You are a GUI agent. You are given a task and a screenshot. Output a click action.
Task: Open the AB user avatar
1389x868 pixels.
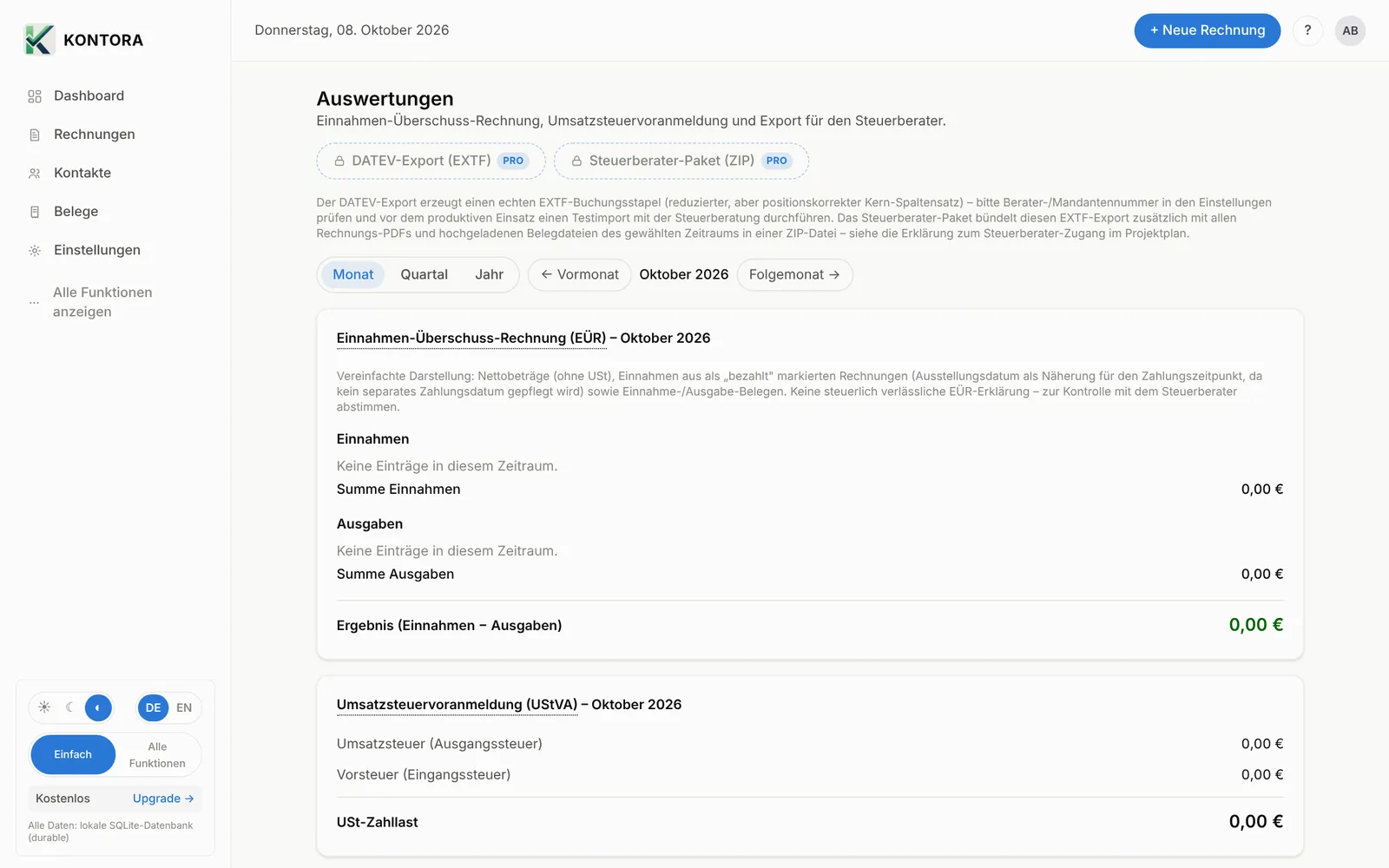[1350, 30]
